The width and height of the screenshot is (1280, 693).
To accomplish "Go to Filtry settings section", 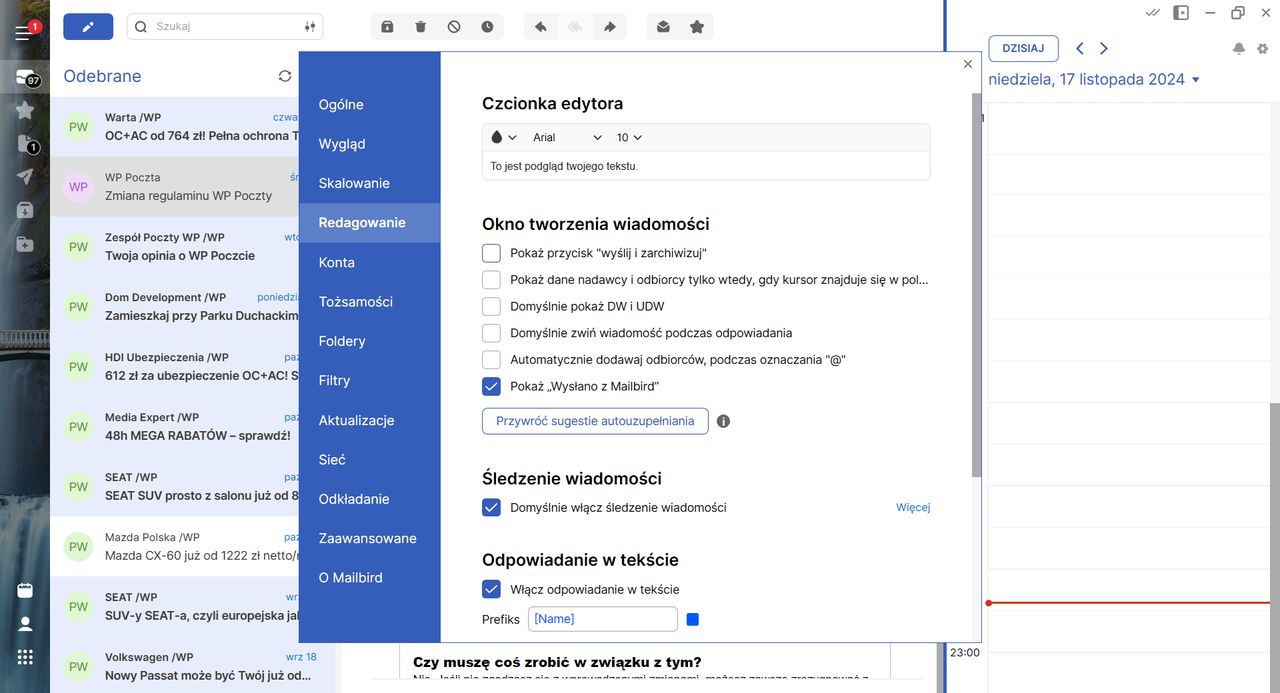I will [369, 380].
